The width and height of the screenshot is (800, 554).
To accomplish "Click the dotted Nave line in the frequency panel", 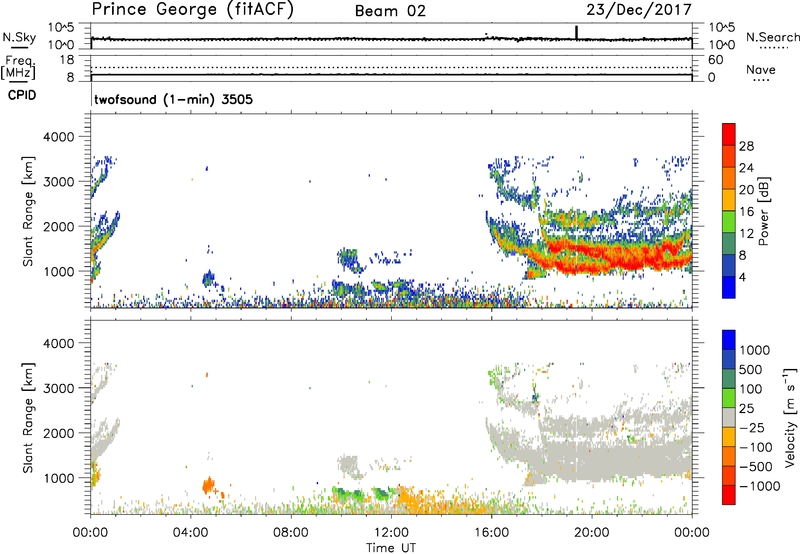I will pyautogui.click(x=391, y=67).
